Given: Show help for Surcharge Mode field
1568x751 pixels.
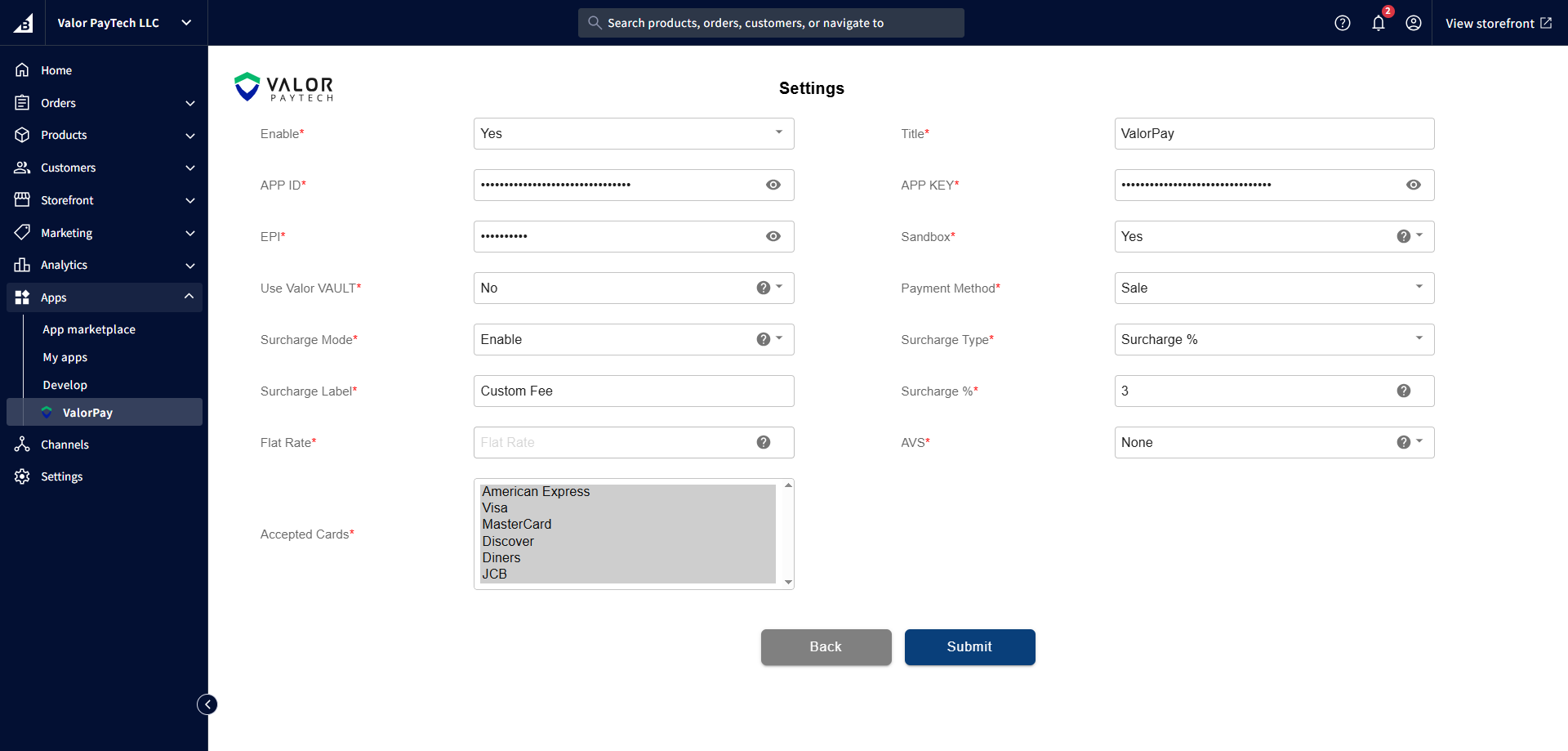Looking at the screenshot, I should [764, 339].
